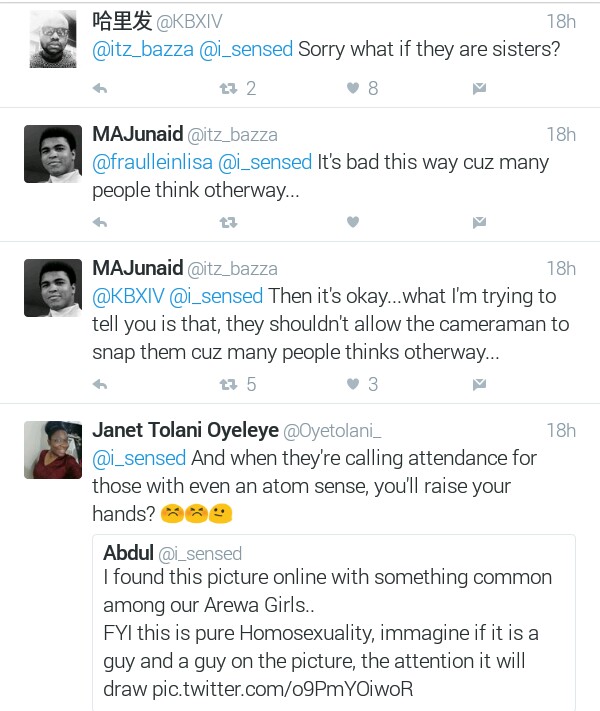Screen dimensions: 600x711
Task: Open KBXIV's profile picture
Action: (x=52, y=40)
